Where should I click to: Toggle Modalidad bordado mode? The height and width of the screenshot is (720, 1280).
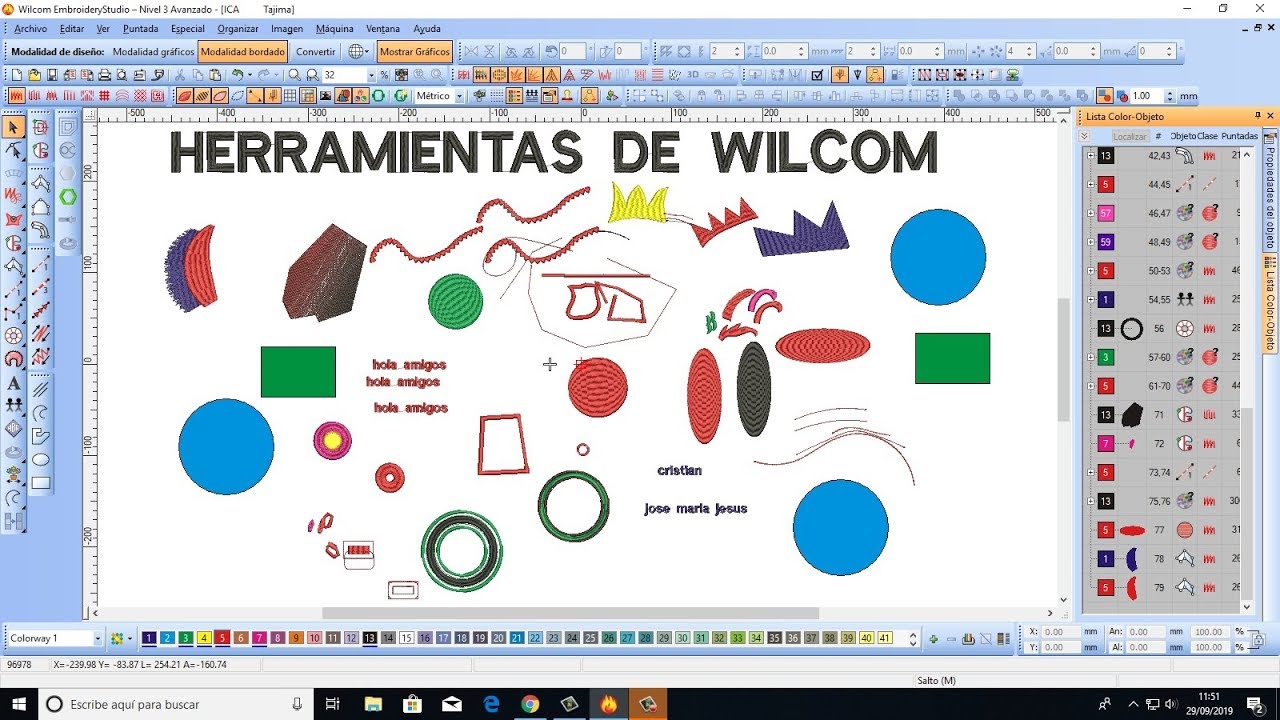(x=243, y=51)
